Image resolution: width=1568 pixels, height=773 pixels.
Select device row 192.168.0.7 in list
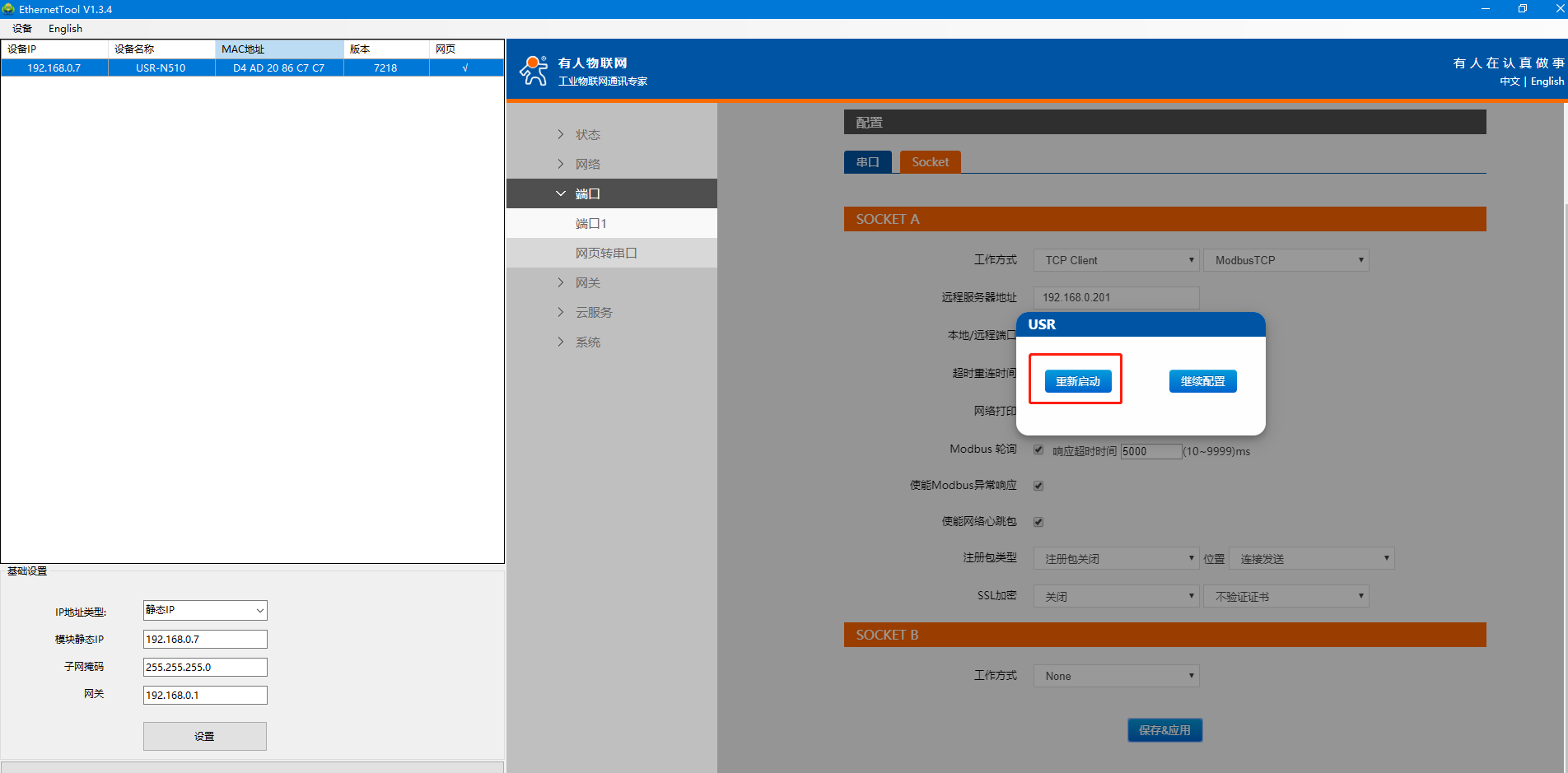54,68
